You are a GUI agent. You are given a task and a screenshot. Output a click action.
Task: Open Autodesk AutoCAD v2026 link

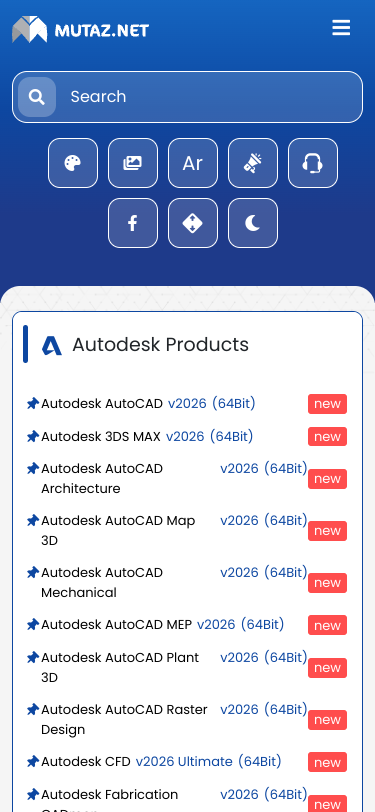(x=148, y=403)
